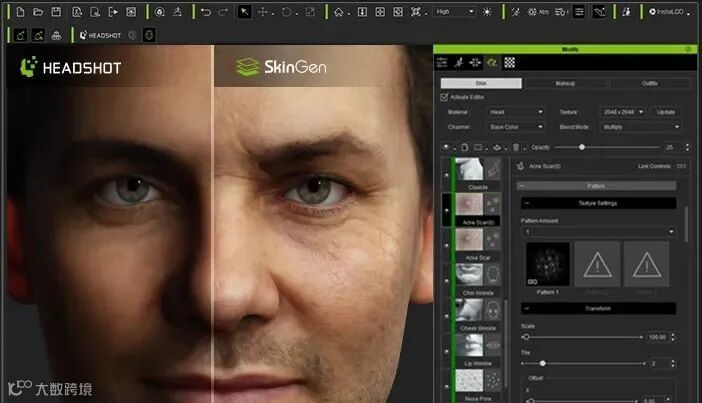Click the Scale value field 100.00
This screenshot has height=403, width=702.
click(x=657, y=337)
